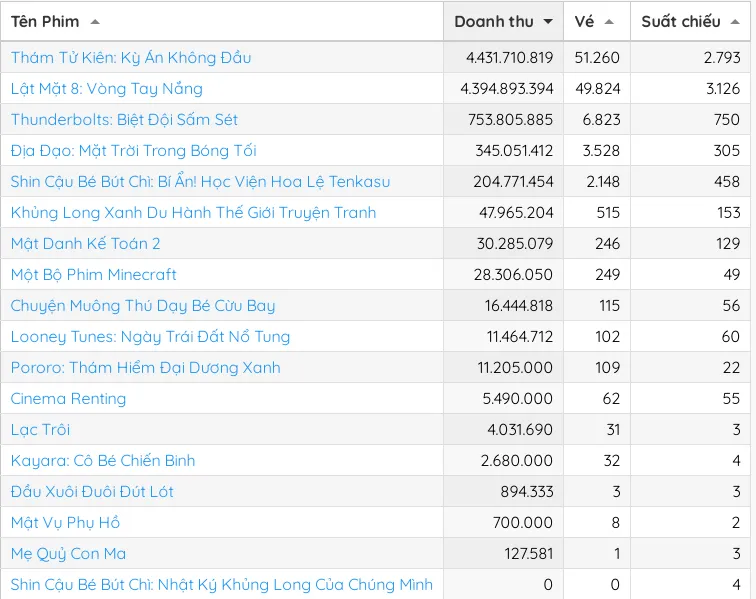Image resolution: width=756 pixels, height=599 pixels.
Task: Sort by Doanh thu column header
Action: (494, 22)
